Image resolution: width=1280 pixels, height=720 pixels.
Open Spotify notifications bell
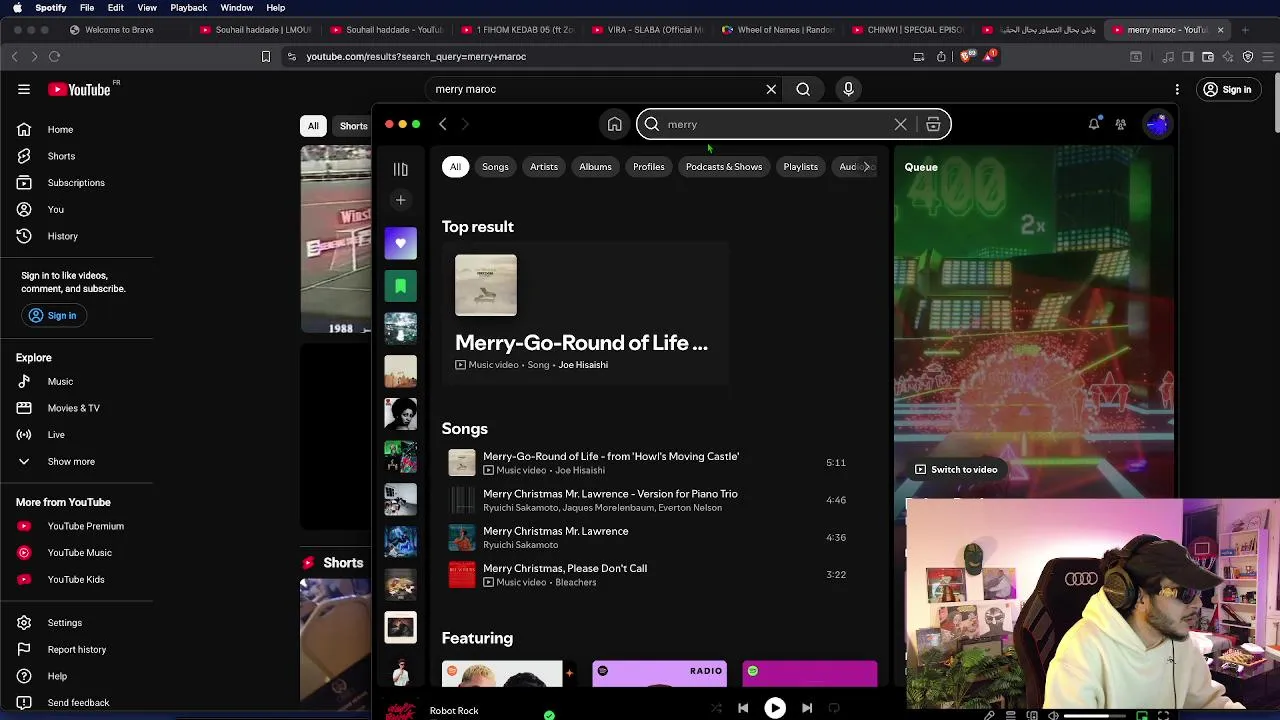1094,124
